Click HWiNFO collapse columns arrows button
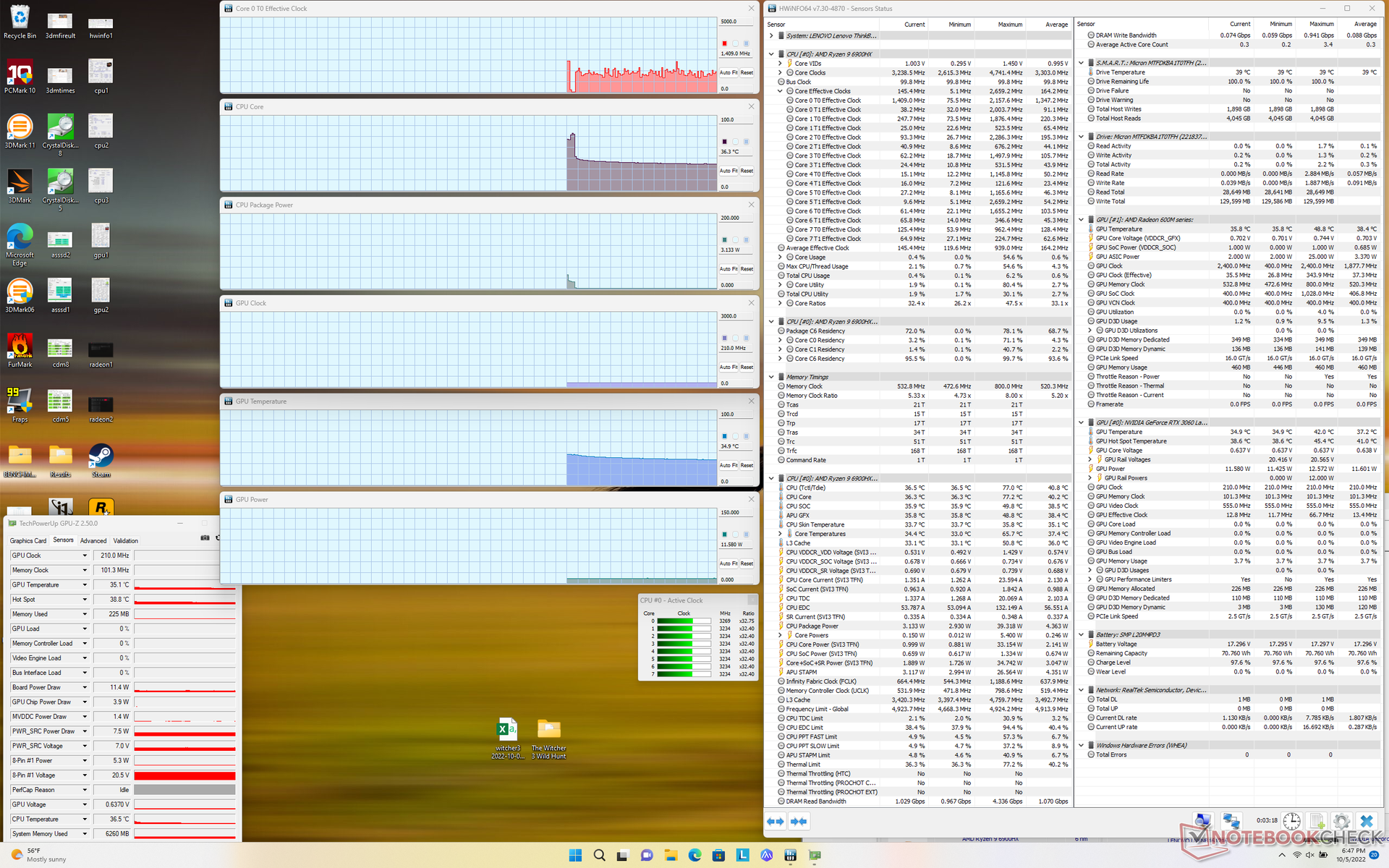Image resolution: width=1389 pixels, height=868 pixels. pyautogui.click(x=799, y=822)
